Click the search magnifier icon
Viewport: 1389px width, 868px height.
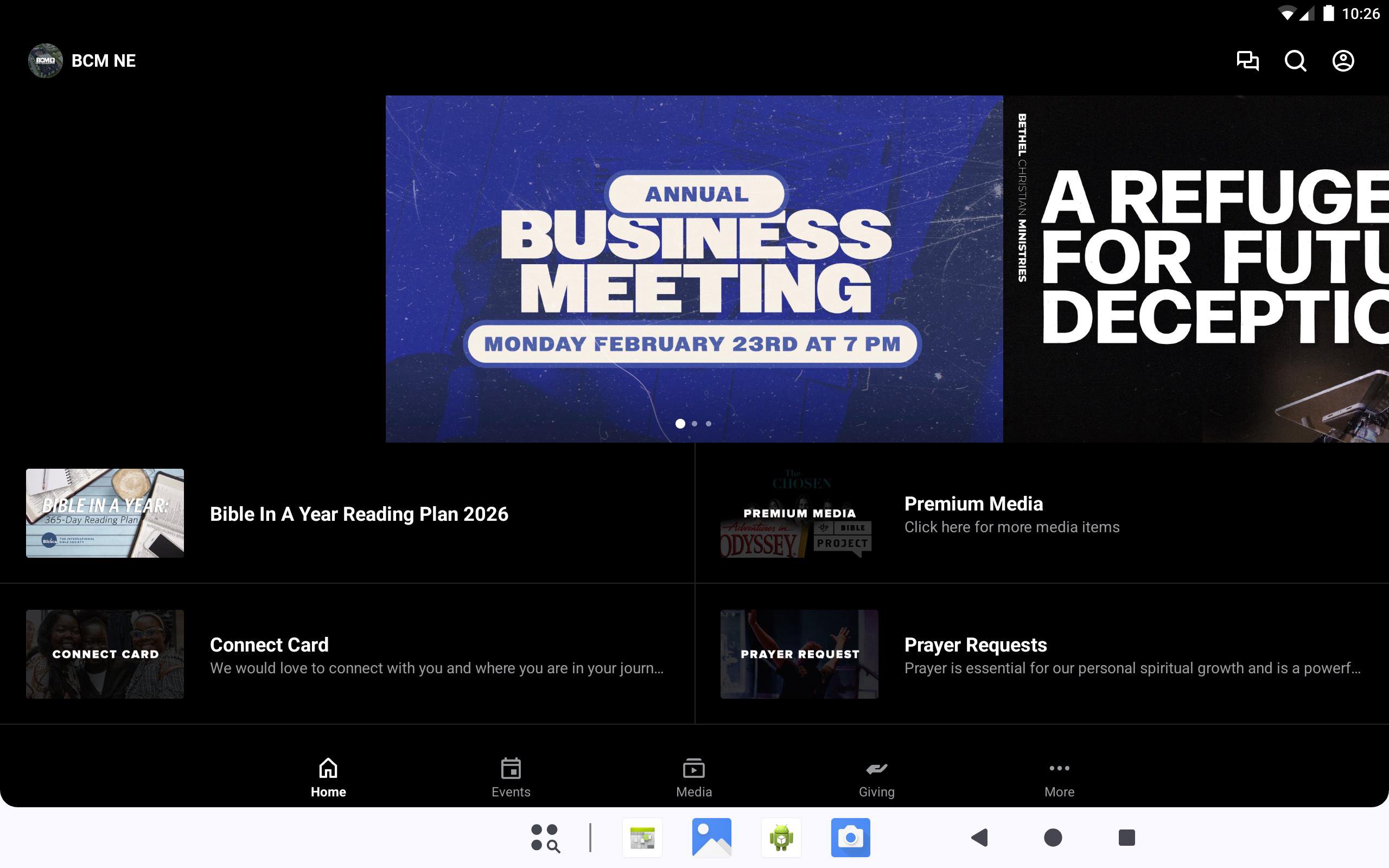(x=1295, y=60)
